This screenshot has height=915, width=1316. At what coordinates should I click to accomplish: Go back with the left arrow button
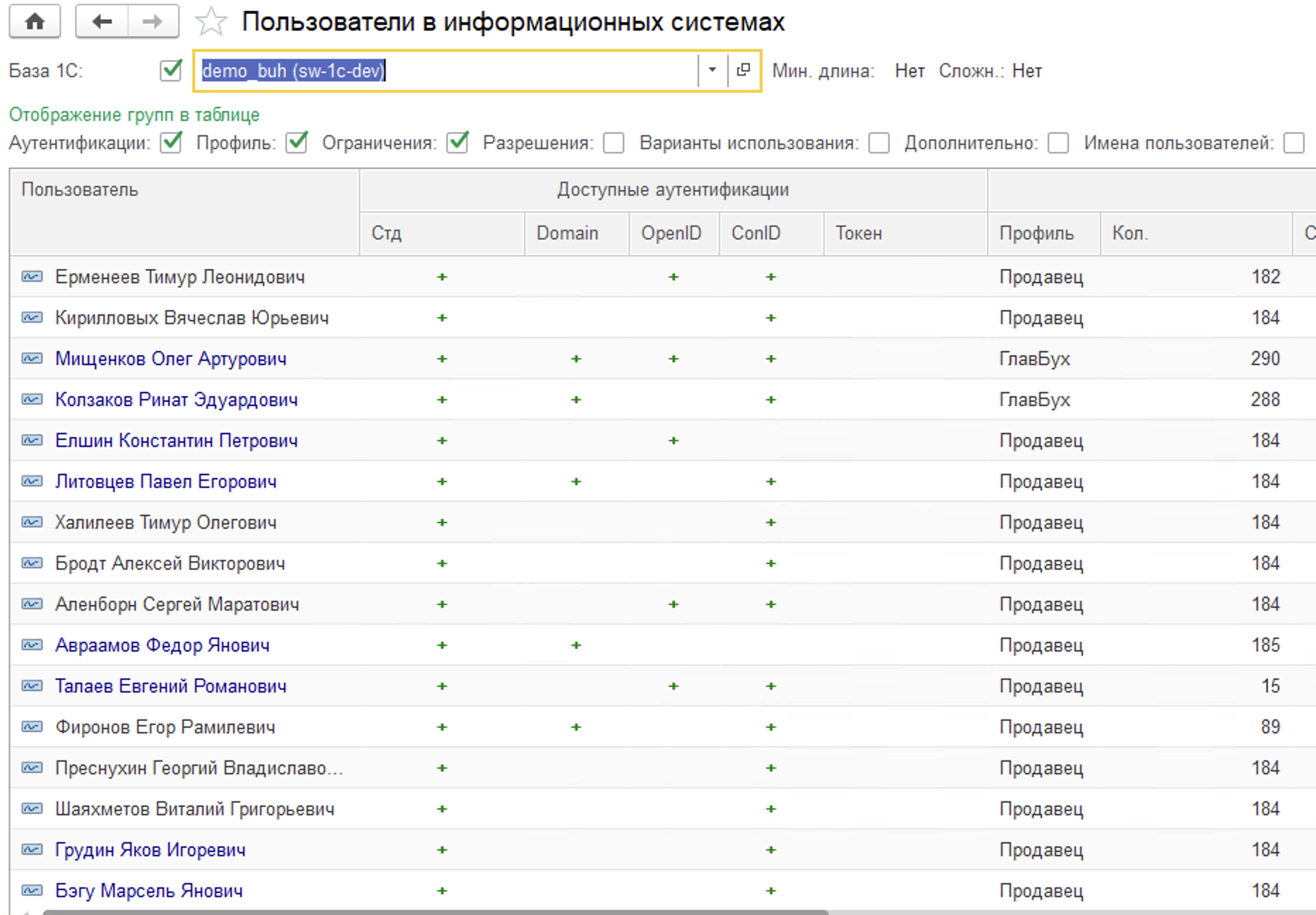pyautogui.click(x=102, y=22)
